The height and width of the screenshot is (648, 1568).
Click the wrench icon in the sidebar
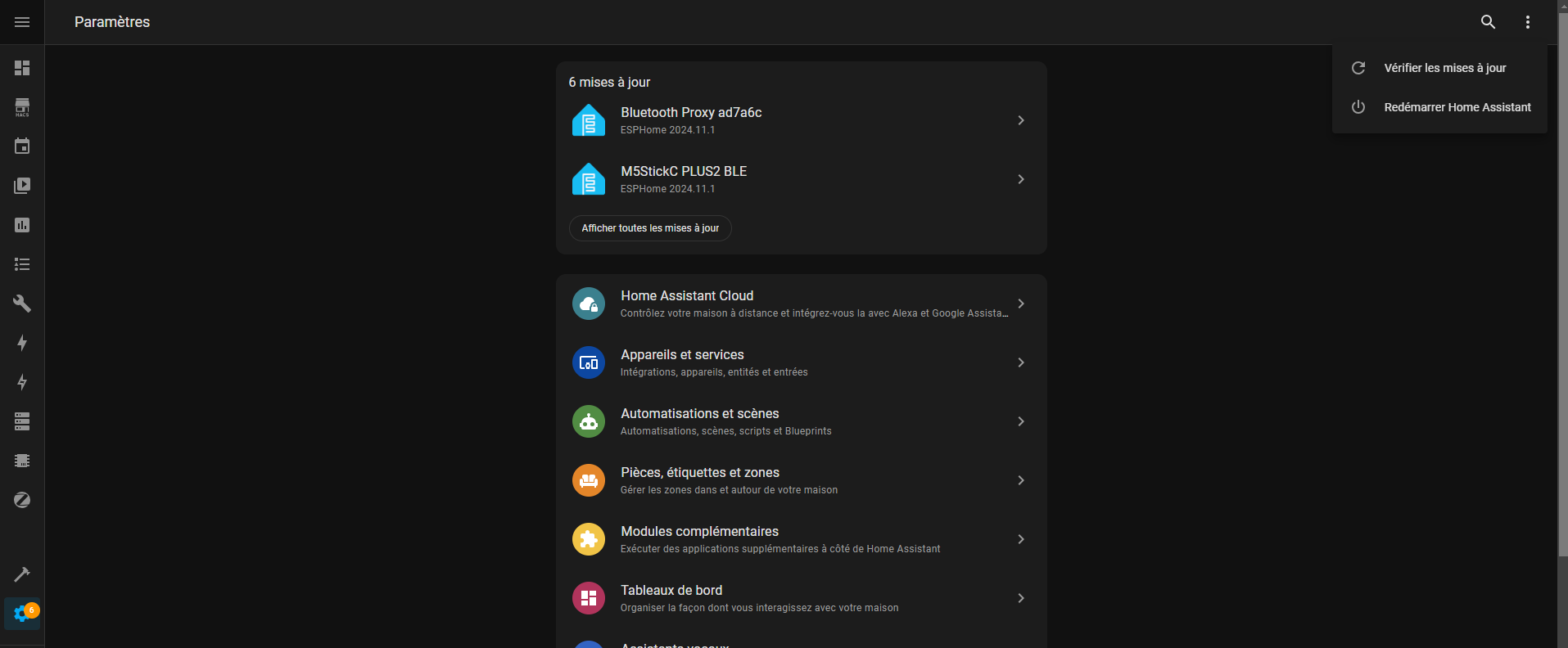tap(22, 304)
